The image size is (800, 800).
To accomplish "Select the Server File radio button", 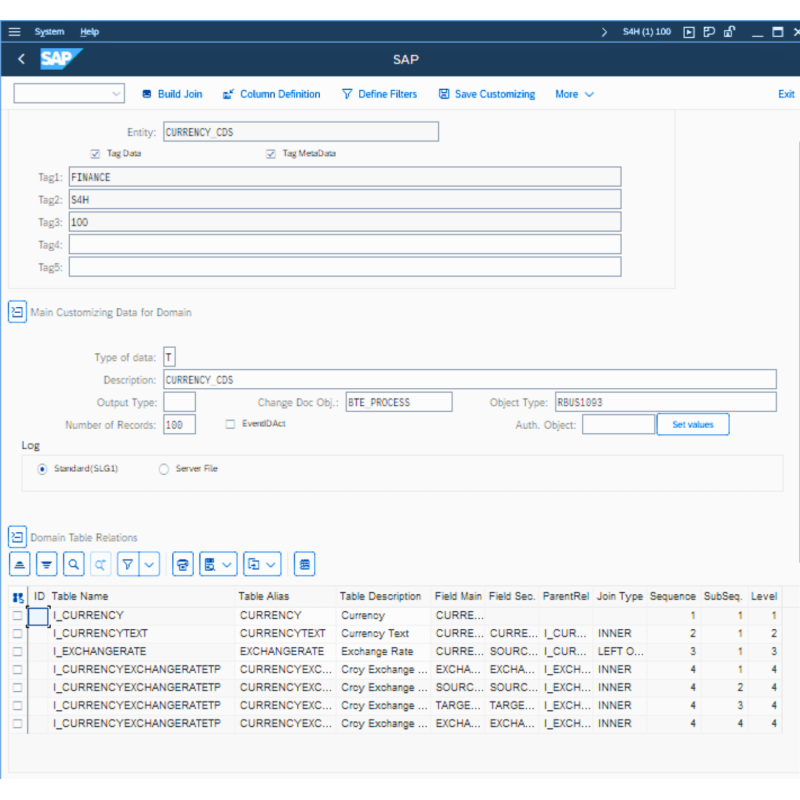I will pos(164,468).
